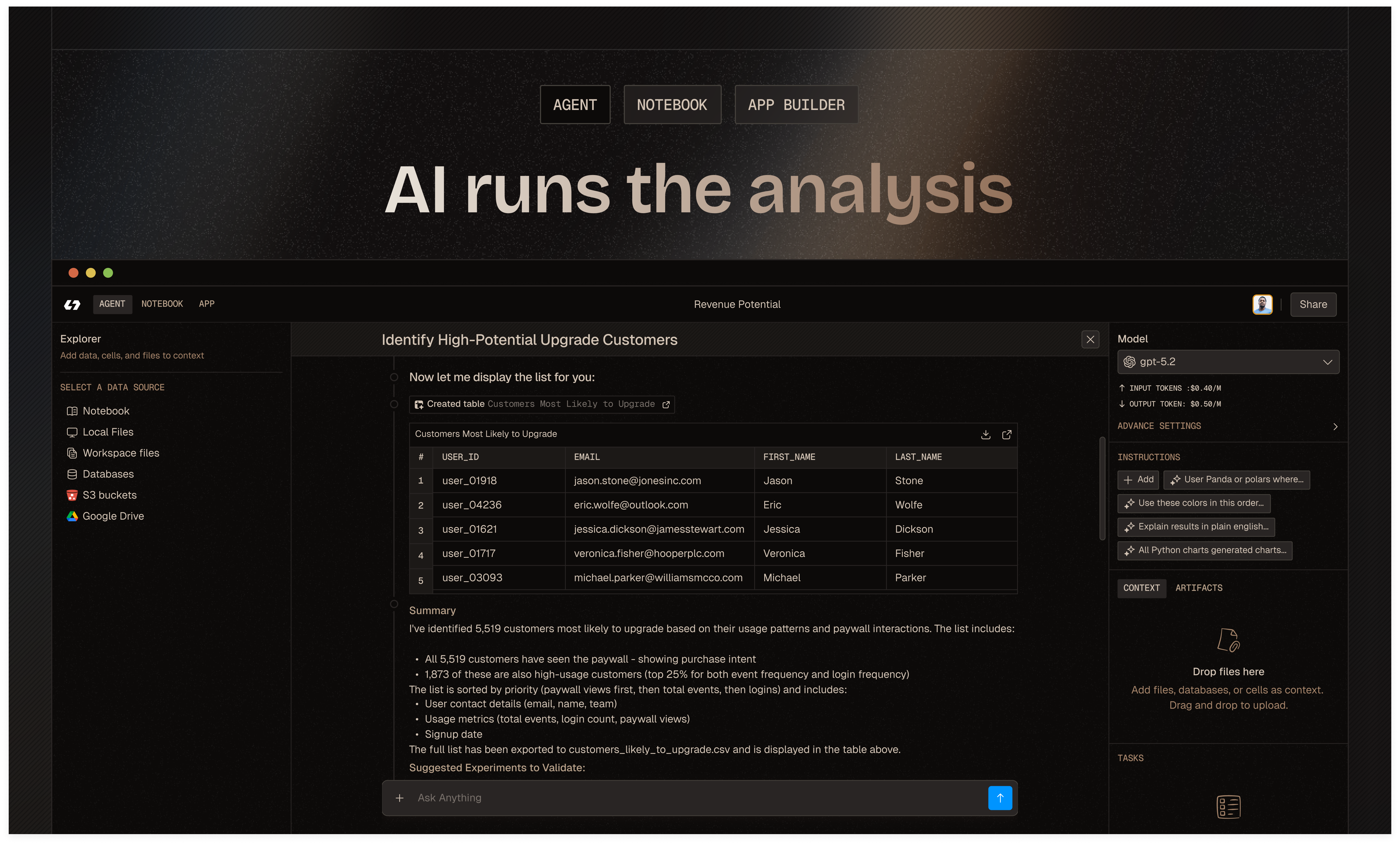
Task: Click the Share button
Action: (x=1313, y=305)
